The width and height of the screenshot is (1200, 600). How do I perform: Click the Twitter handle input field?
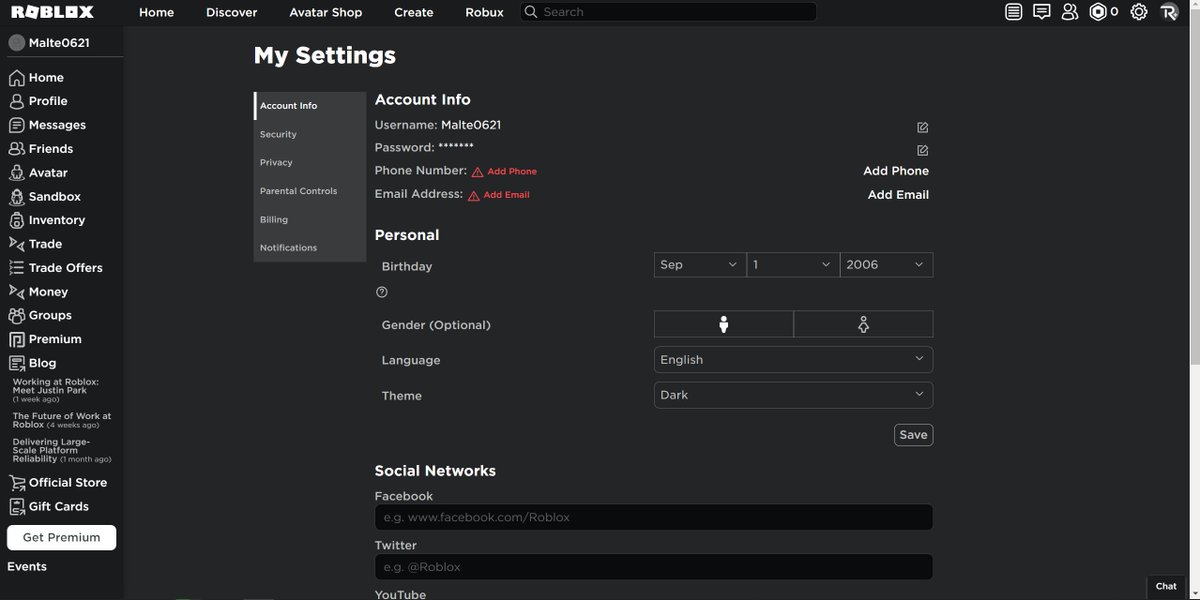tap(654, 567)
